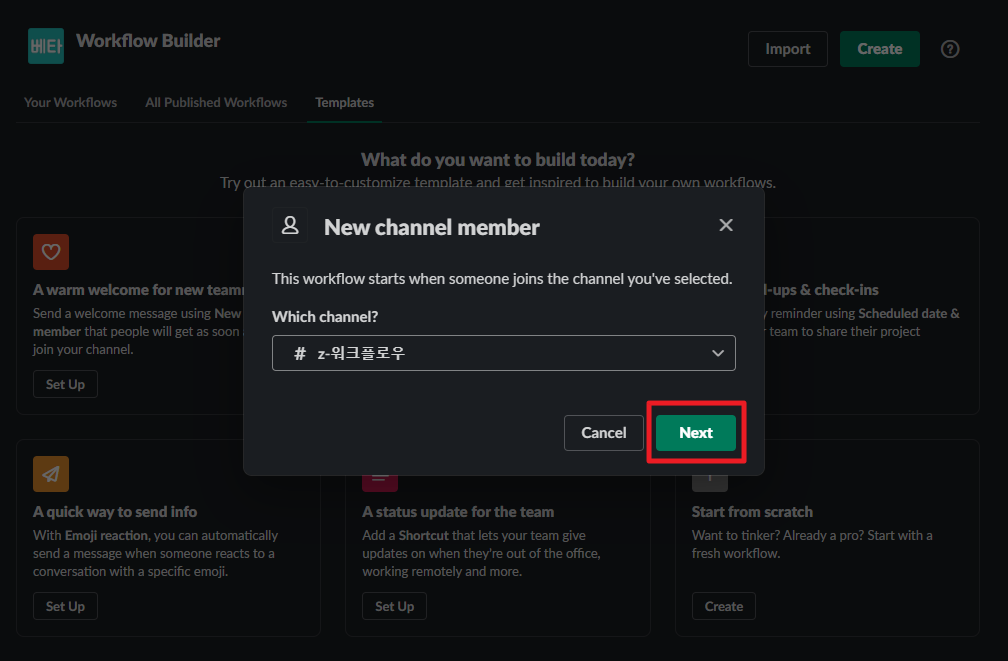Click the 'ups & check-ins' template heading
1008x661 pixels.
tap(822, 290)
